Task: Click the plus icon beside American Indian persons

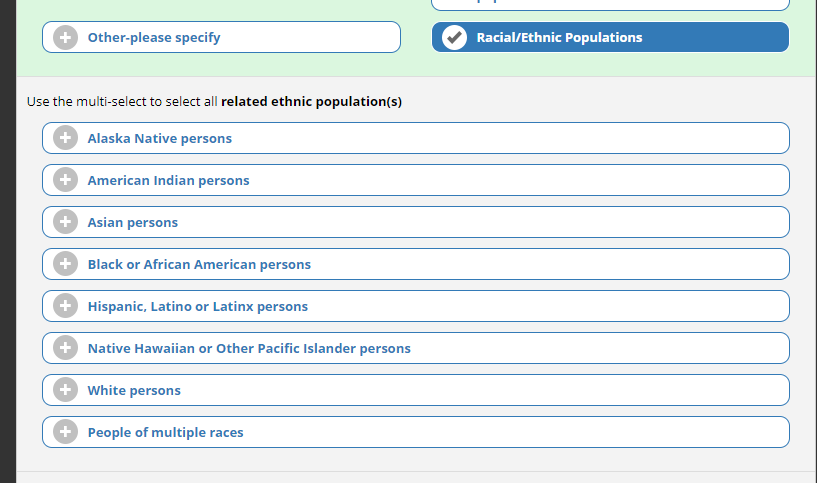Action: point(66,180)
